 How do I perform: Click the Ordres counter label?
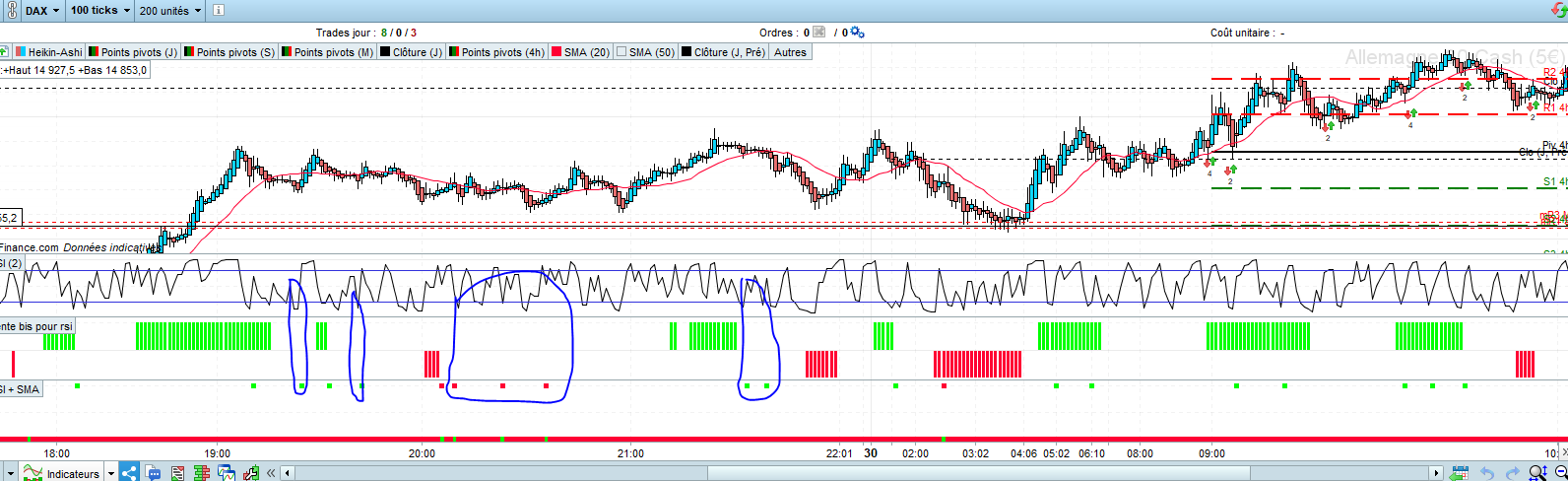[784, 33]
